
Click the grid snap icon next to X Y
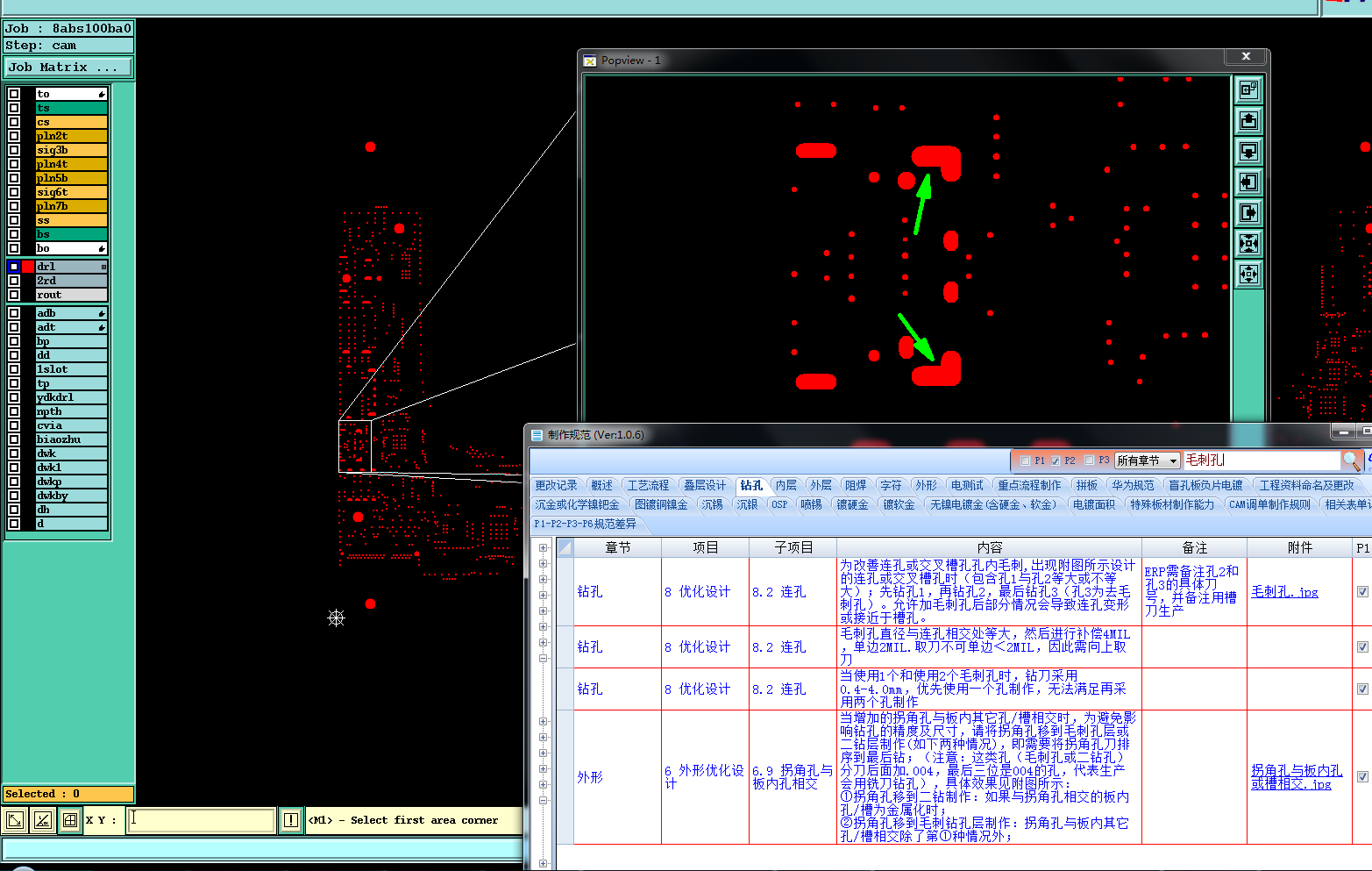[x=69, y=820]
